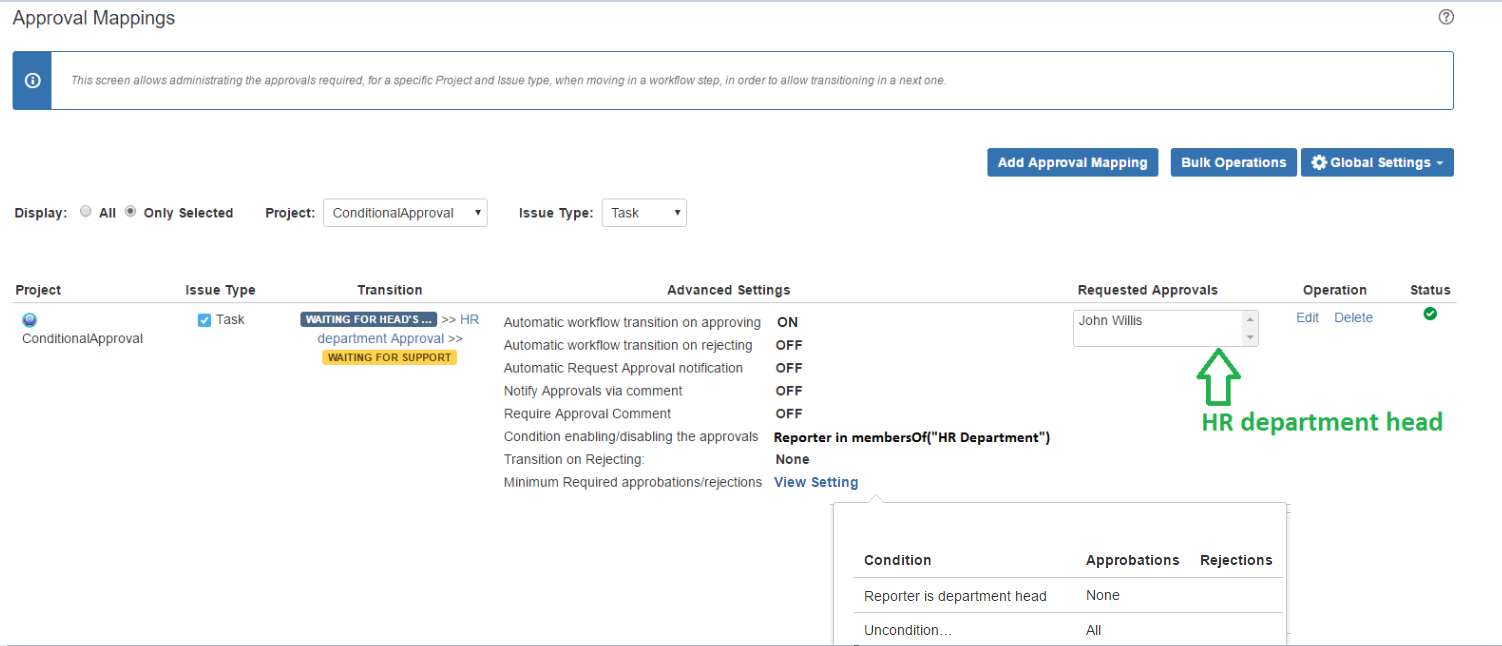The width and height of the screenshot is (1502, 646).
Task: Open the View Setting link
Action: click(x=816, y=482)
